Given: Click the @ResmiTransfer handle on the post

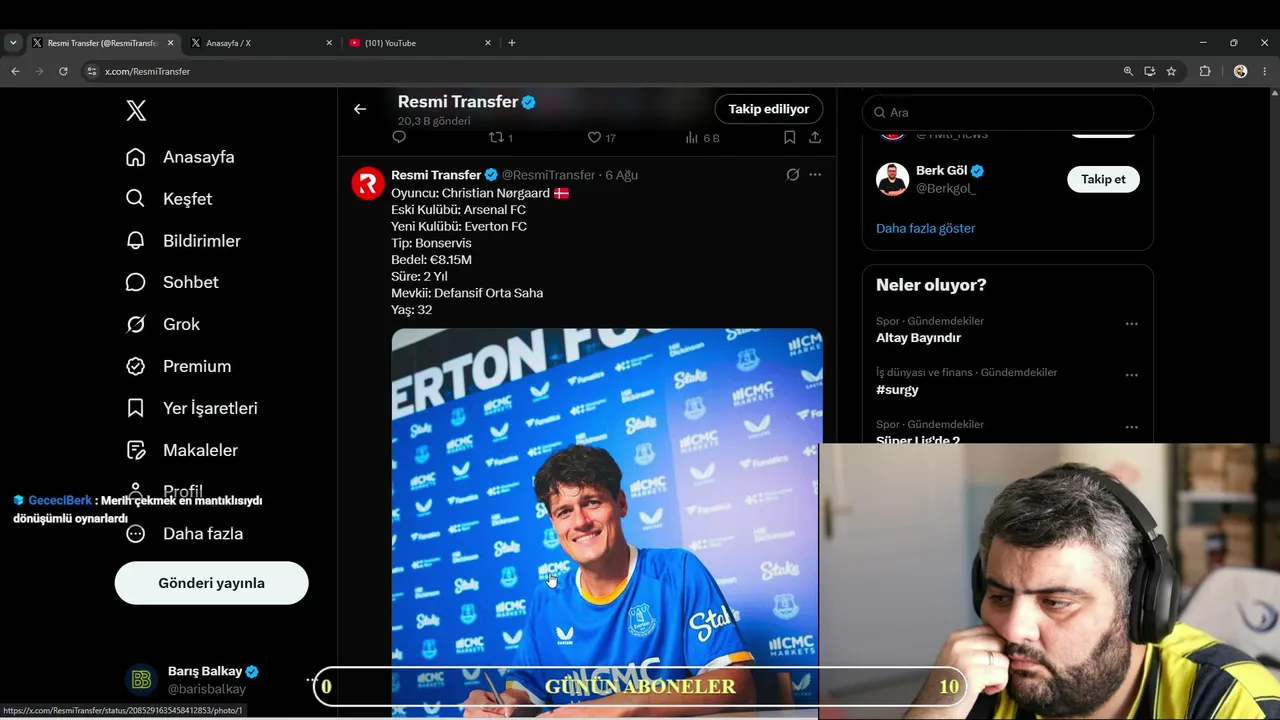Looking at the screenshot, I should tap(548, 175).
